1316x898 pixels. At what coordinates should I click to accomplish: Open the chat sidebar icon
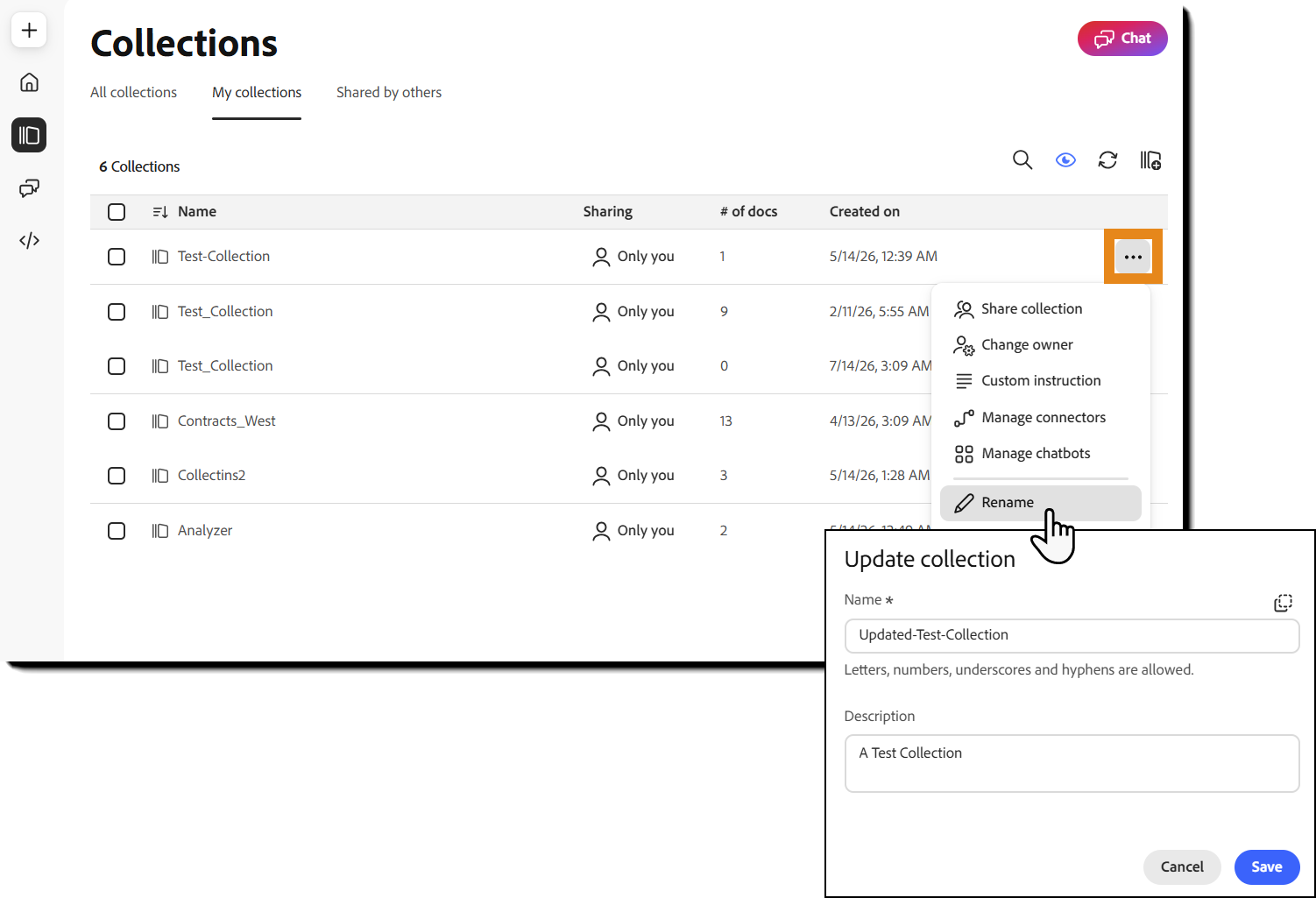click(29, 187)
